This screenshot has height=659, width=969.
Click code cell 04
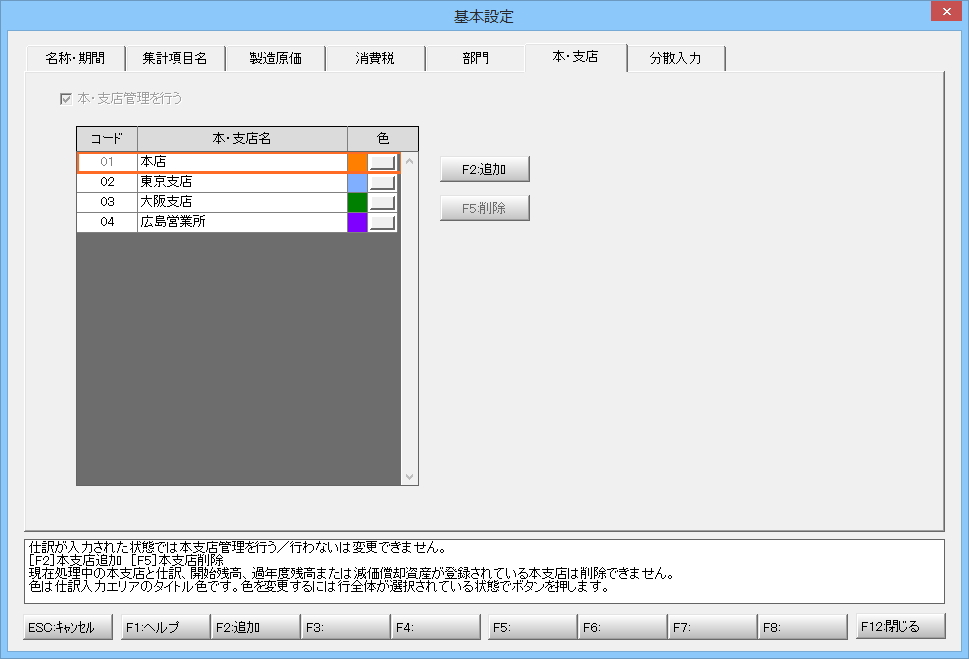[107, 221]
